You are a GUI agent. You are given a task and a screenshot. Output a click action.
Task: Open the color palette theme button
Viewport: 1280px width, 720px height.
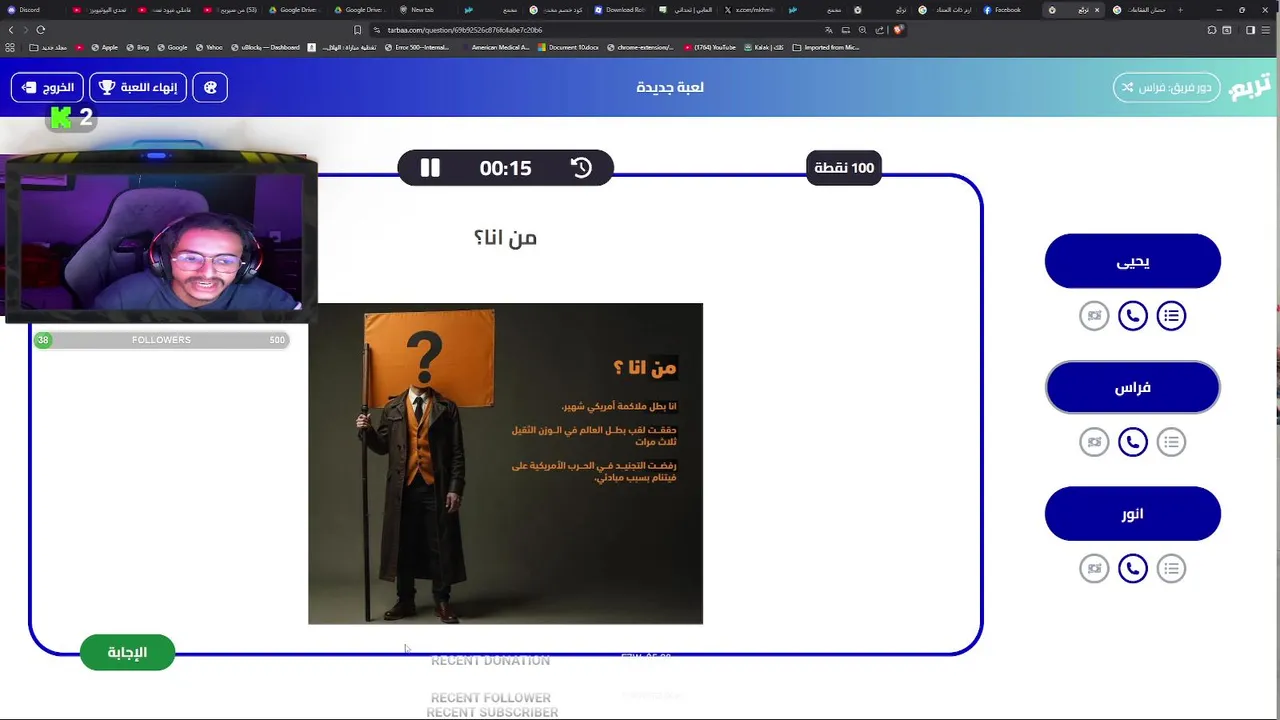(x=210, y=87)
